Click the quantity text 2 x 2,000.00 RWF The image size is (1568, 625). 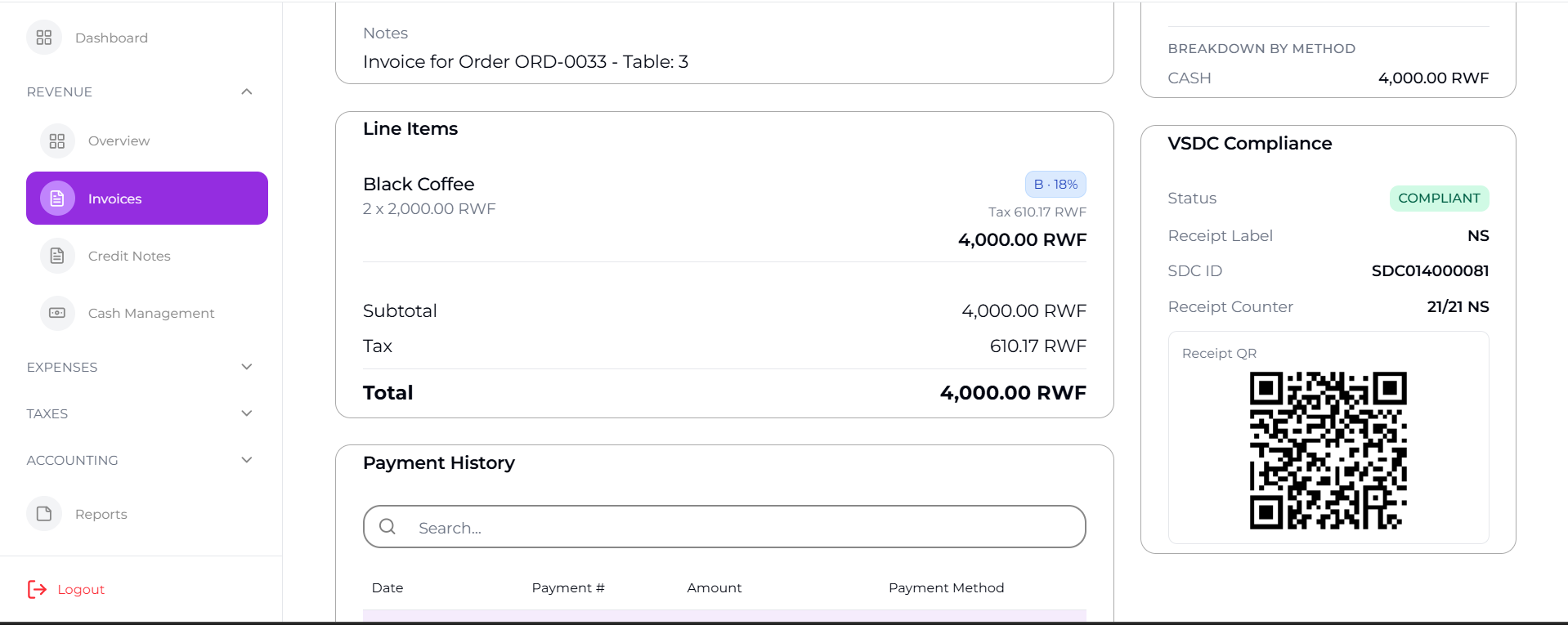(x=429, y=208)
